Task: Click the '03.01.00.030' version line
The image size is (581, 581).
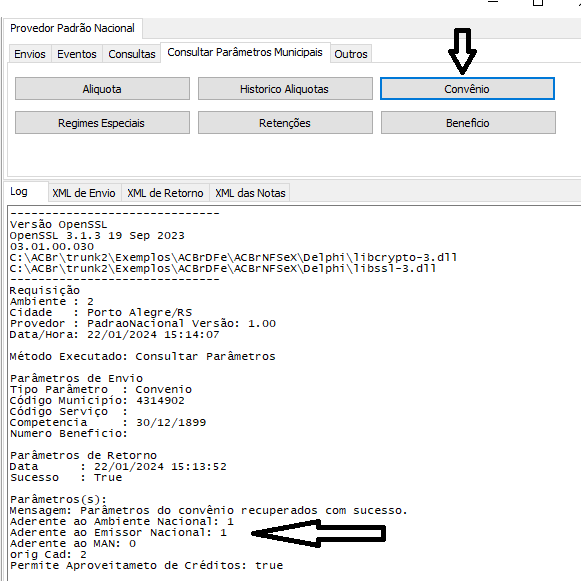Action: (52, 246)
